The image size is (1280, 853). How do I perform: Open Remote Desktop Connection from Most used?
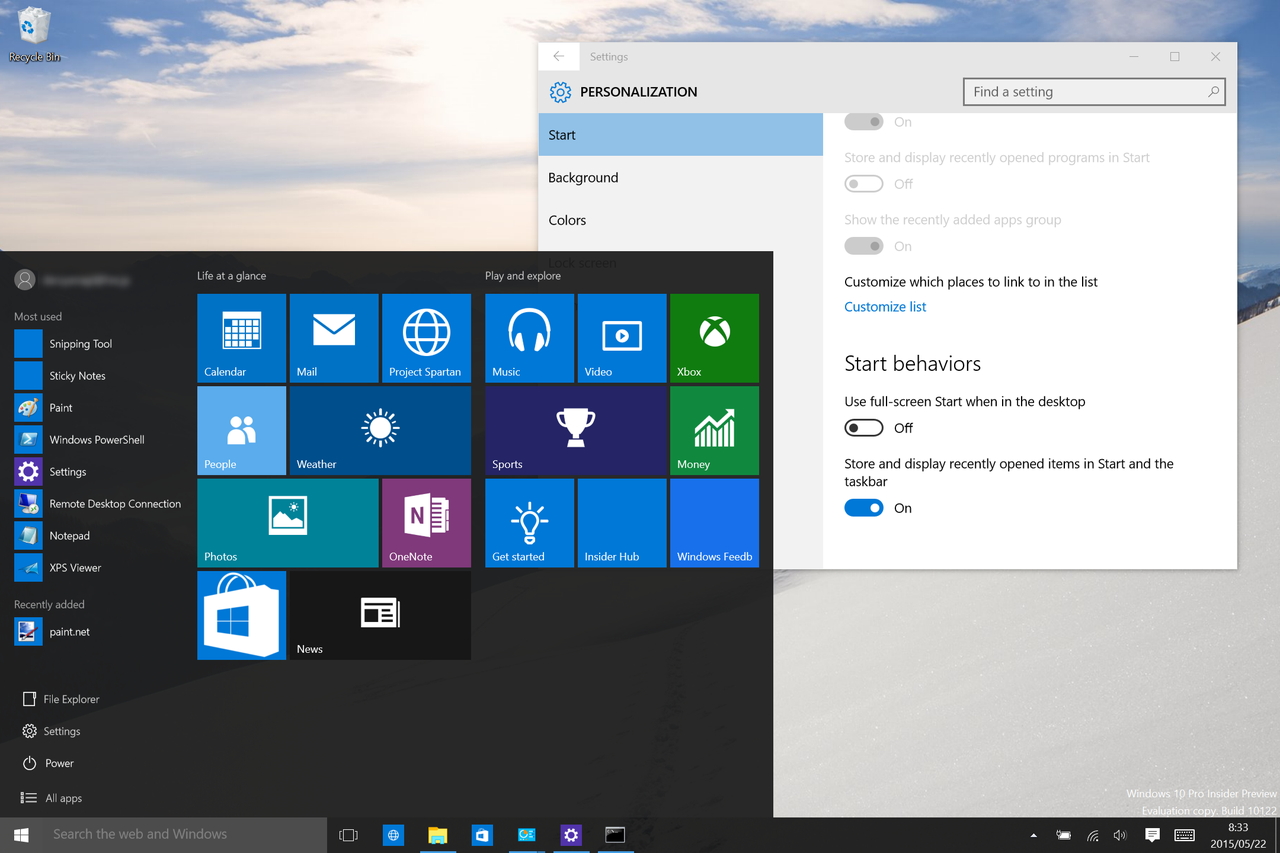98,504
